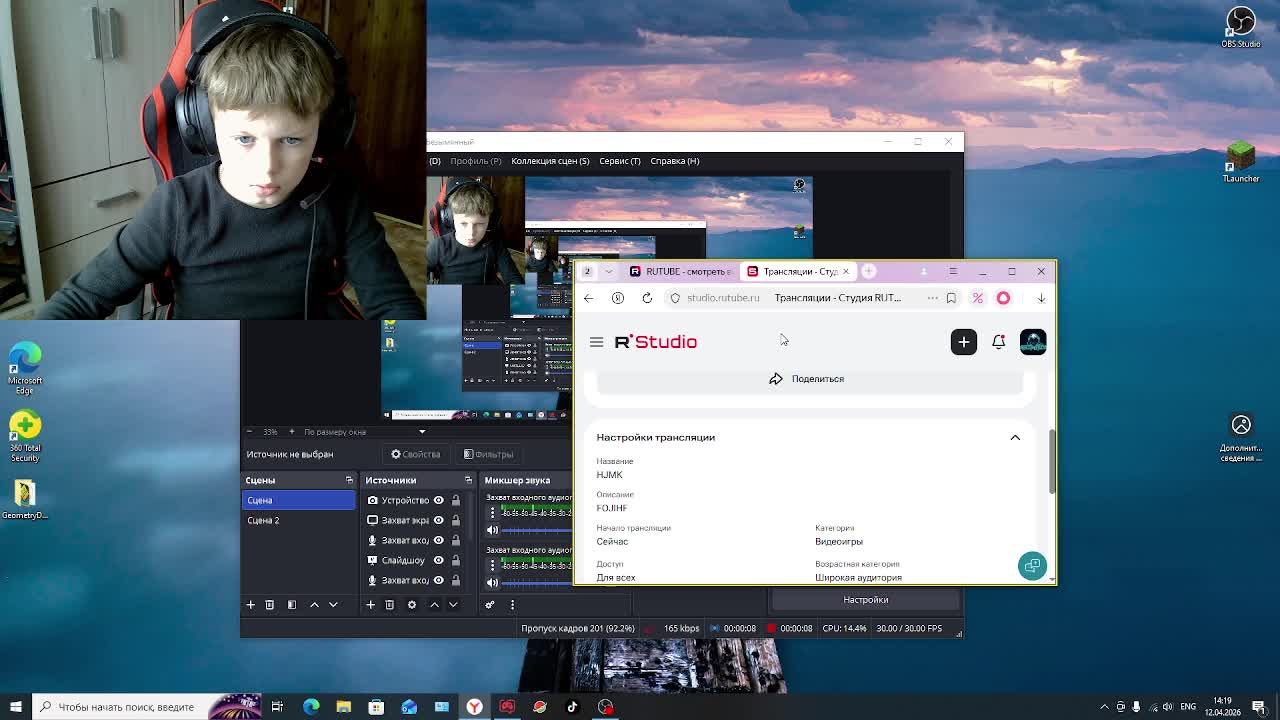This screenshot has height=720, width=1280.
Task: Open the Коллекция сцен menu in OBS
Action: 550,161
